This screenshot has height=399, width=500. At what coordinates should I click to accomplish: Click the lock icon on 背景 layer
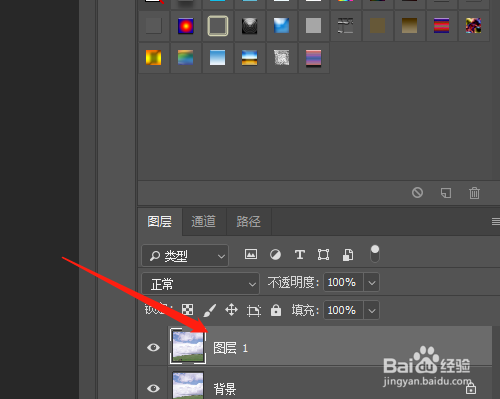click(471, 388)
